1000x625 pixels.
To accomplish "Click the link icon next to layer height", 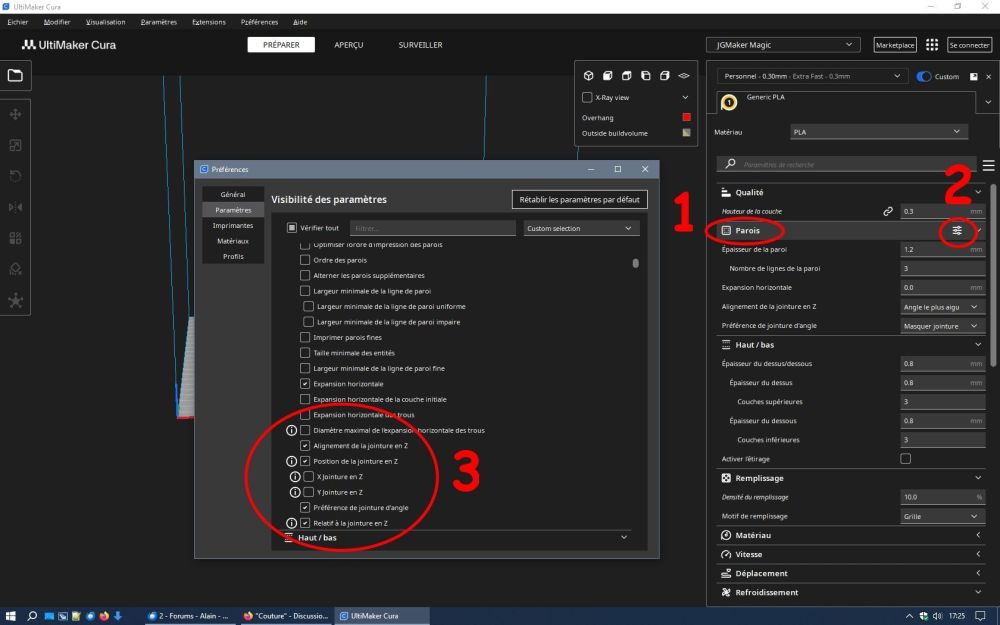I will tap(887, 211).
